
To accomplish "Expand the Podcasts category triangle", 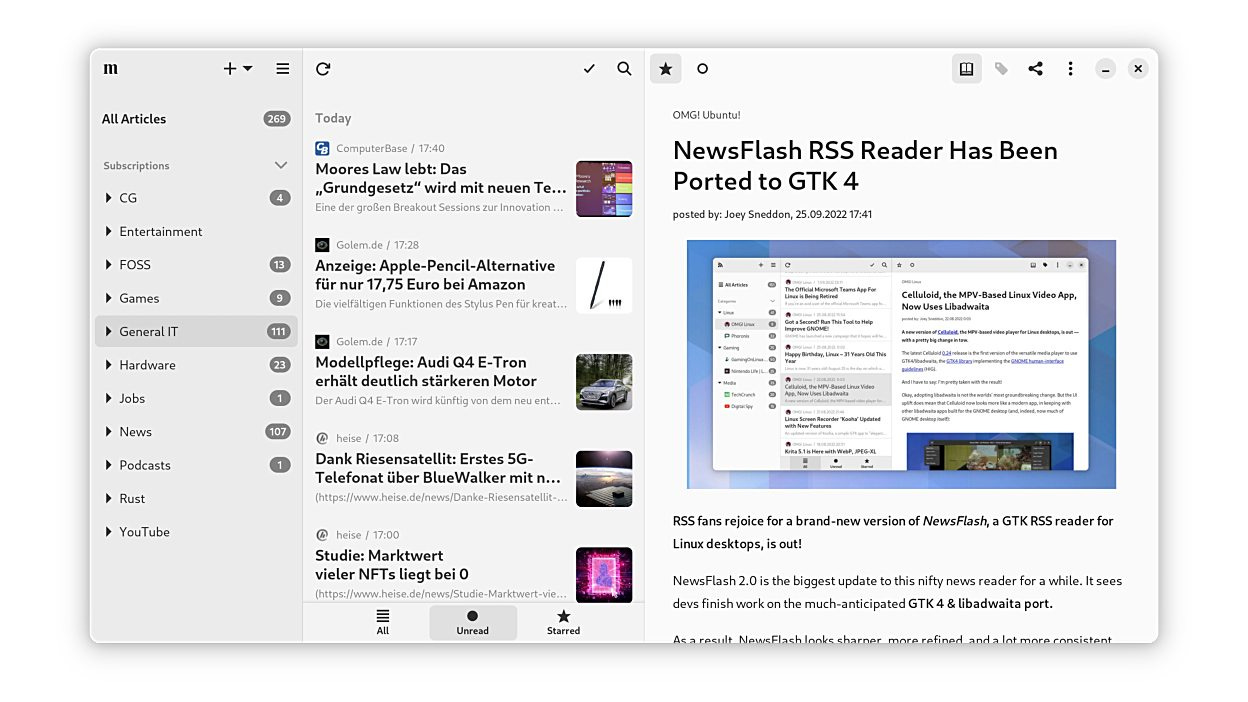I will 108,465.
